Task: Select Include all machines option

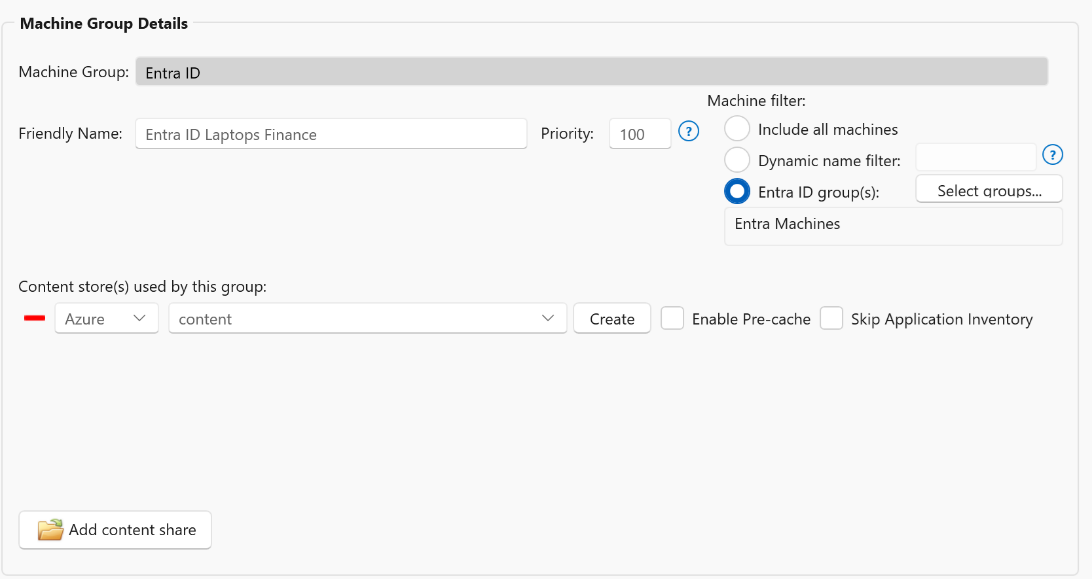Action: 737,129
